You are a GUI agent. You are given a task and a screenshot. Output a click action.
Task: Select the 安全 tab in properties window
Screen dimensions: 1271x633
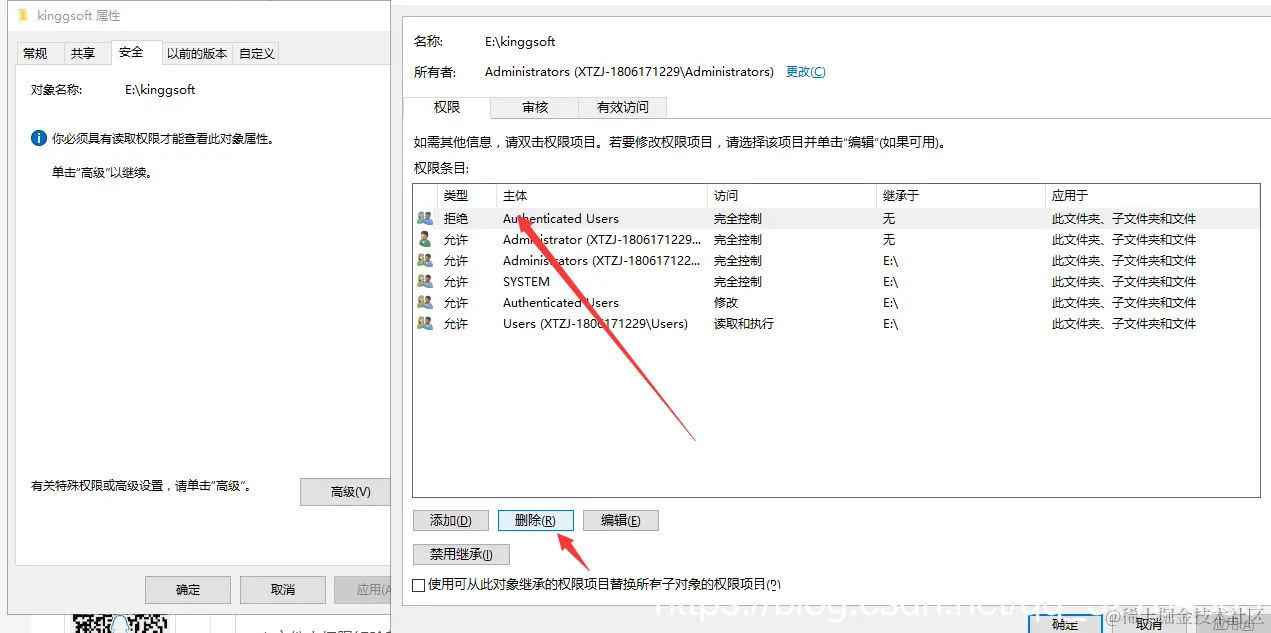click(131, 52)
